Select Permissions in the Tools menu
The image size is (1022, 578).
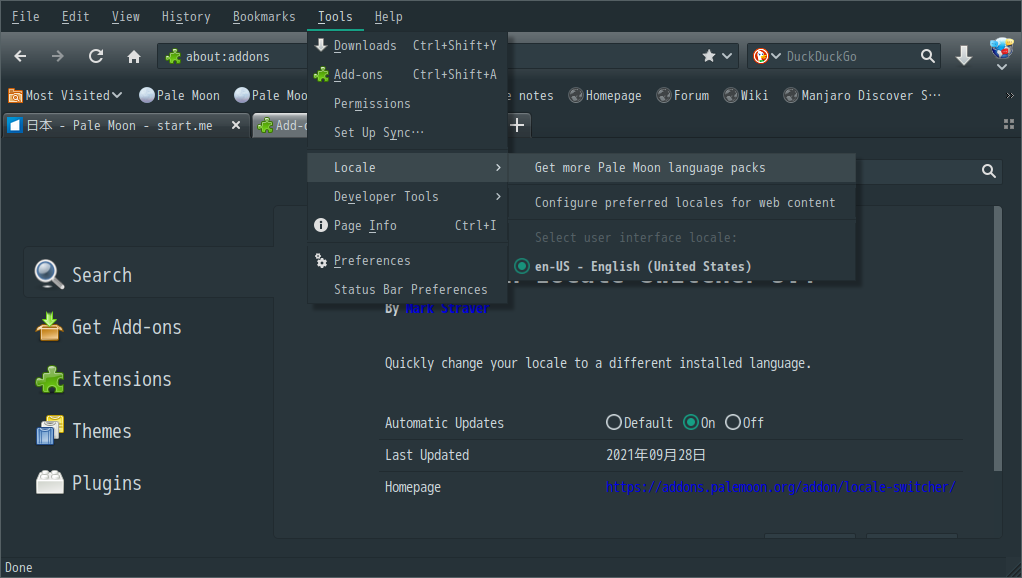[407, 103]
